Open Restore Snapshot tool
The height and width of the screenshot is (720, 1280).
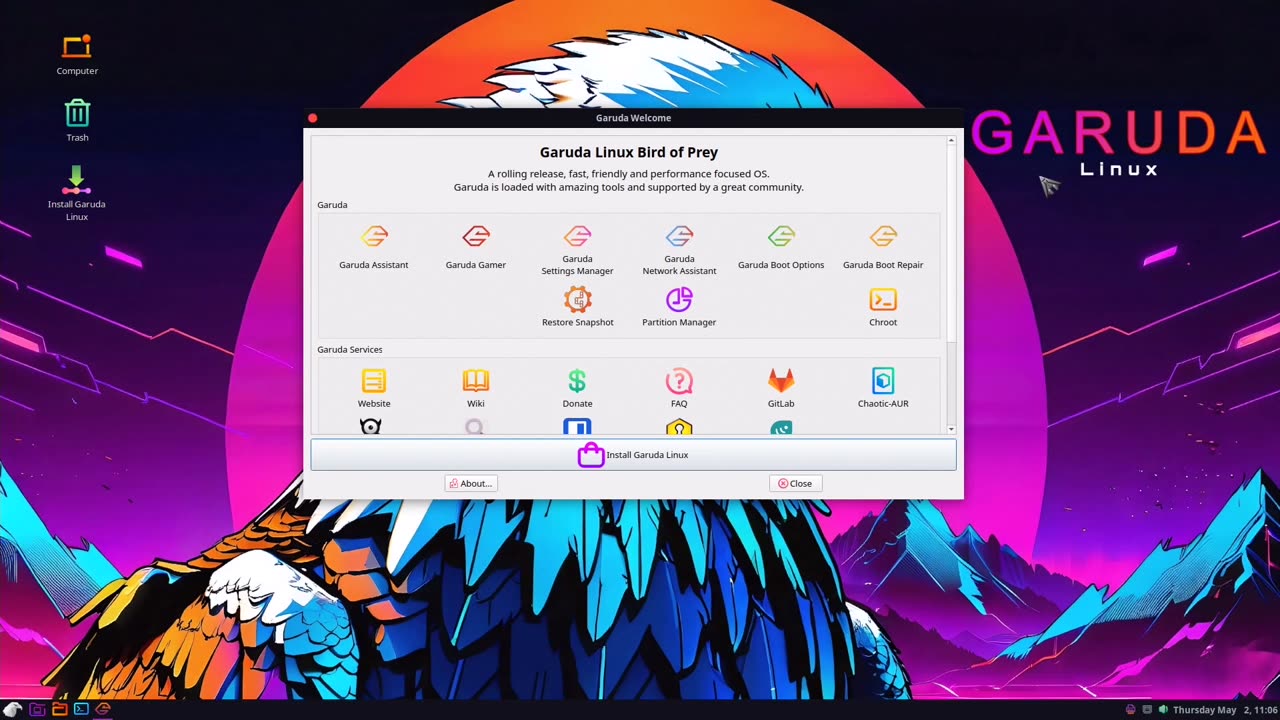click(578, 307)
